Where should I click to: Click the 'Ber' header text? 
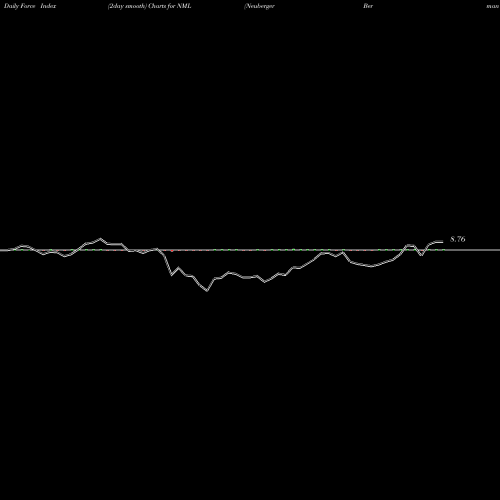(x=368, y=6)
